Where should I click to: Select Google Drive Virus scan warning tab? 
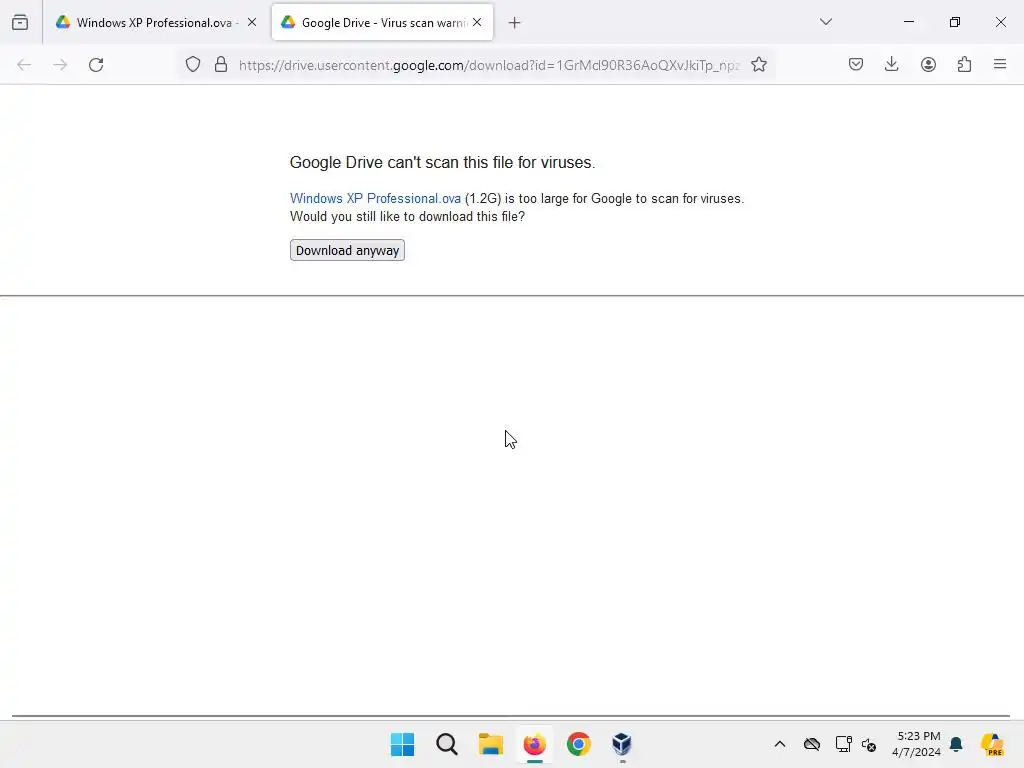tap(383, 22)
